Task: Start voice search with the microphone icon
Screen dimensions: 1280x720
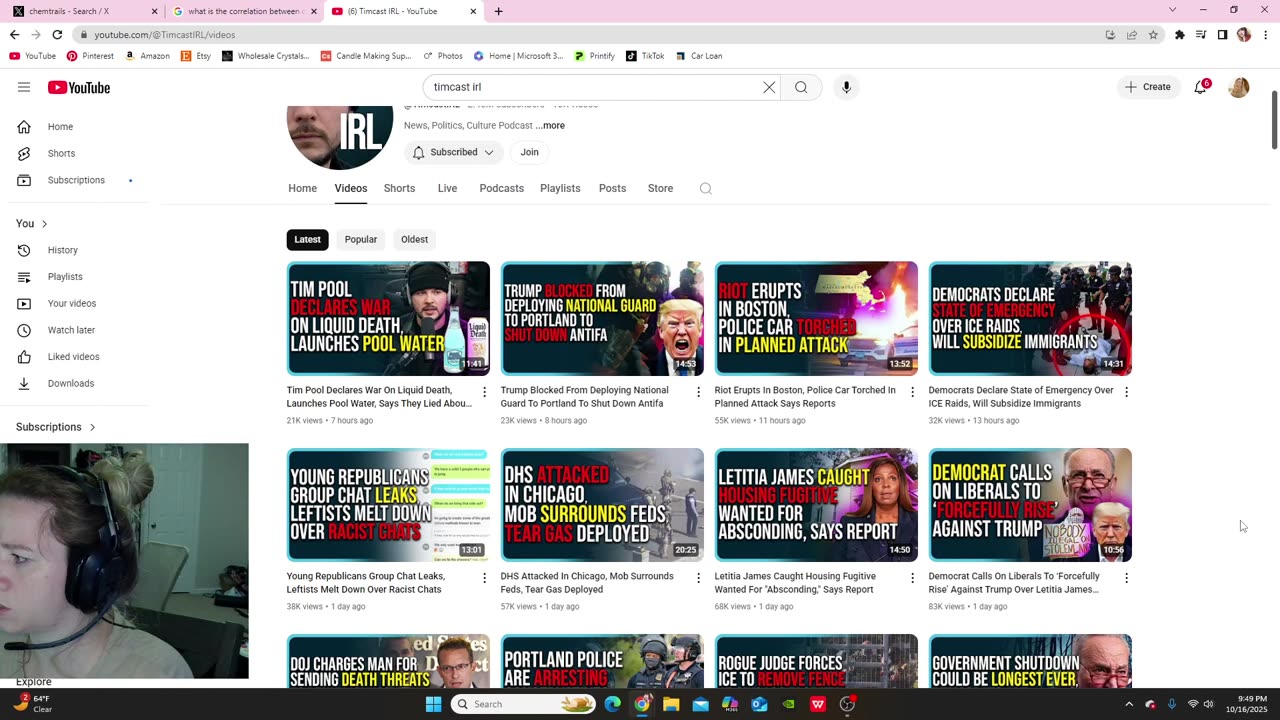Action: pyautogui.click(x=846, y=87)
